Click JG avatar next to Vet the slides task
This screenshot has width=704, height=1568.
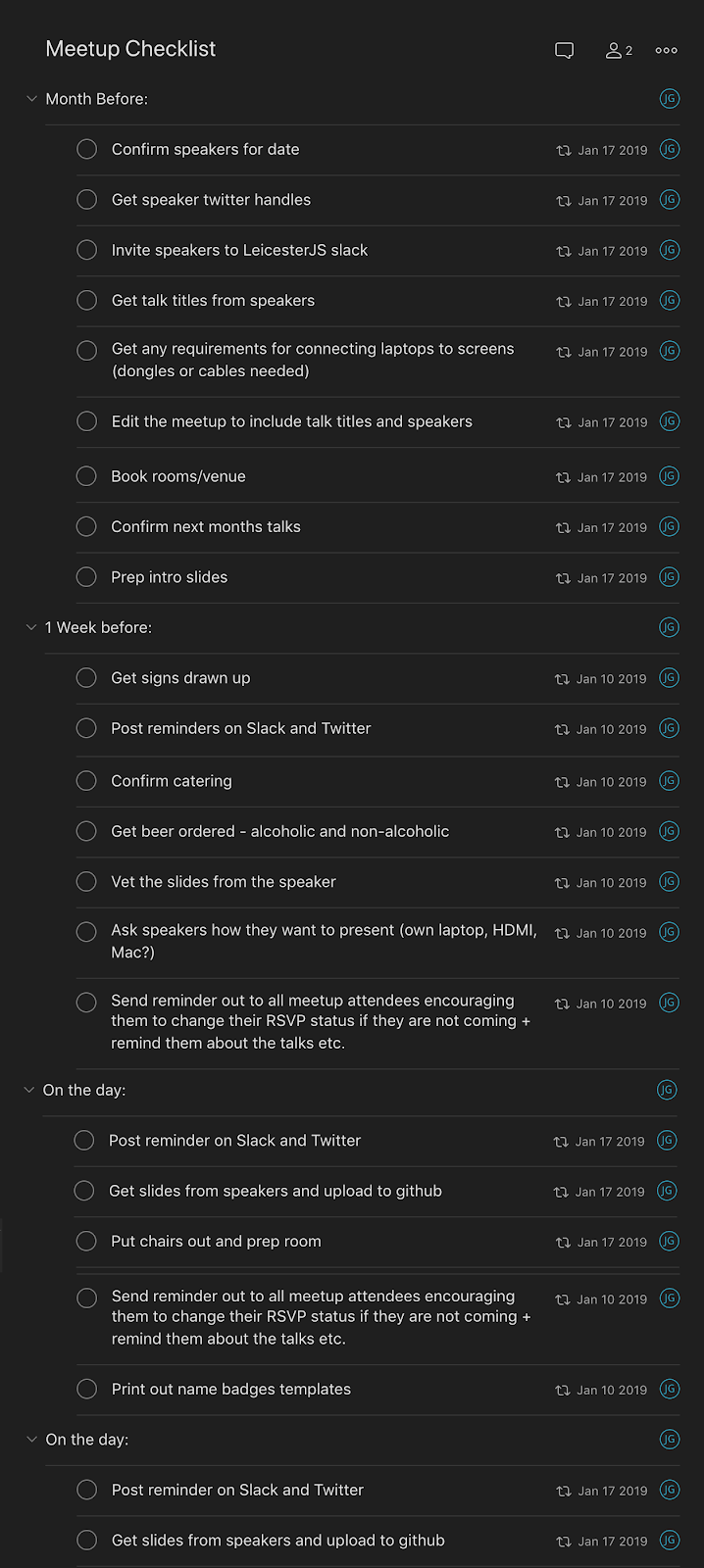tap(670, 882)
